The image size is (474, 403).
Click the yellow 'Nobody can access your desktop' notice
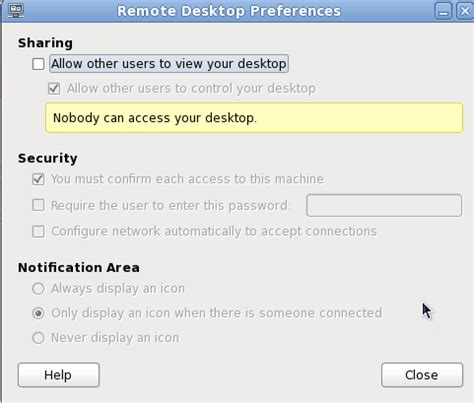click(x=254, y=118)
